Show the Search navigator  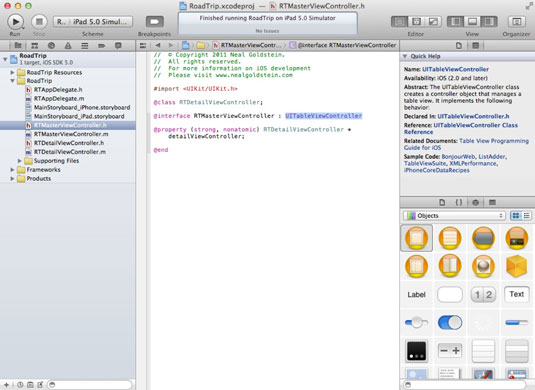pos(51,45)
